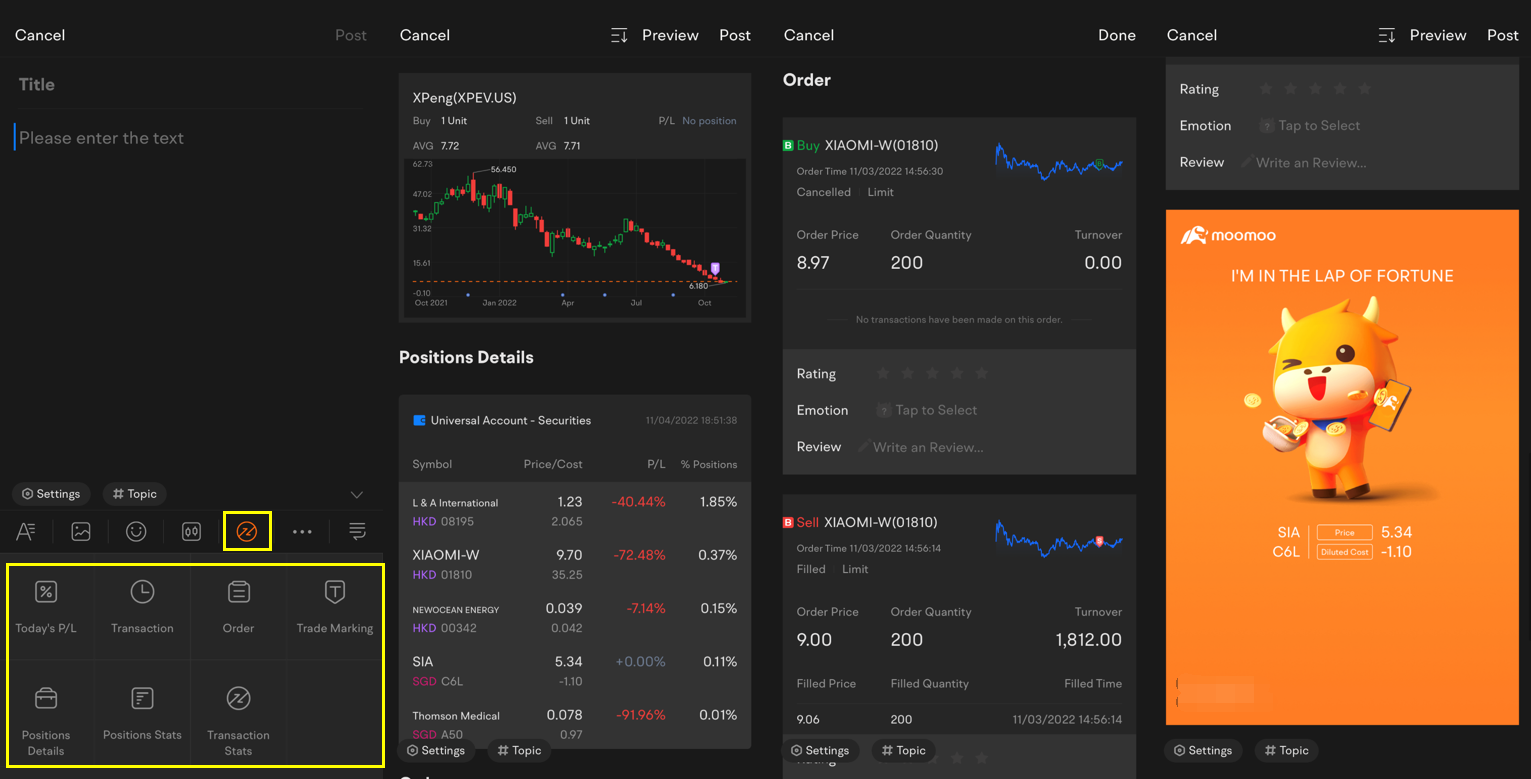1531x779 pixels.
Task: Select the XIAOMI-W position row
Action: pos(575,564)
